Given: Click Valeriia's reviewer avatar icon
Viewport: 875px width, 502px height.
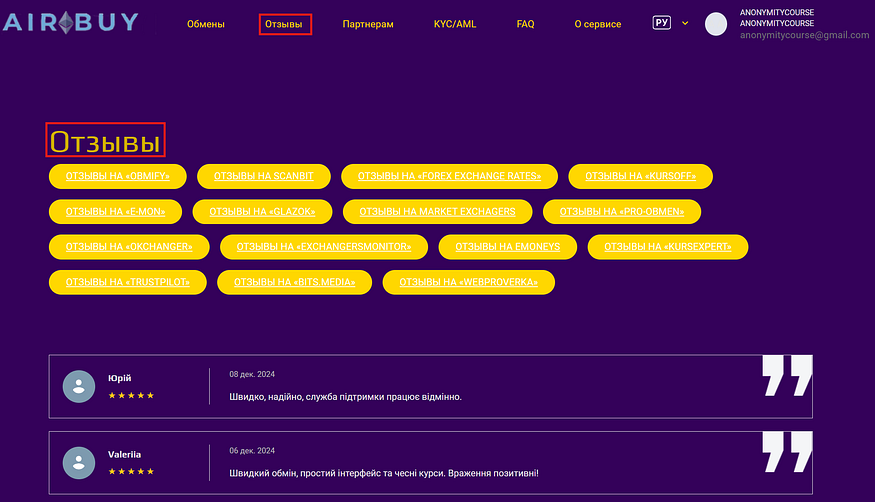Looking at the screenshot, I should point(79,462).
